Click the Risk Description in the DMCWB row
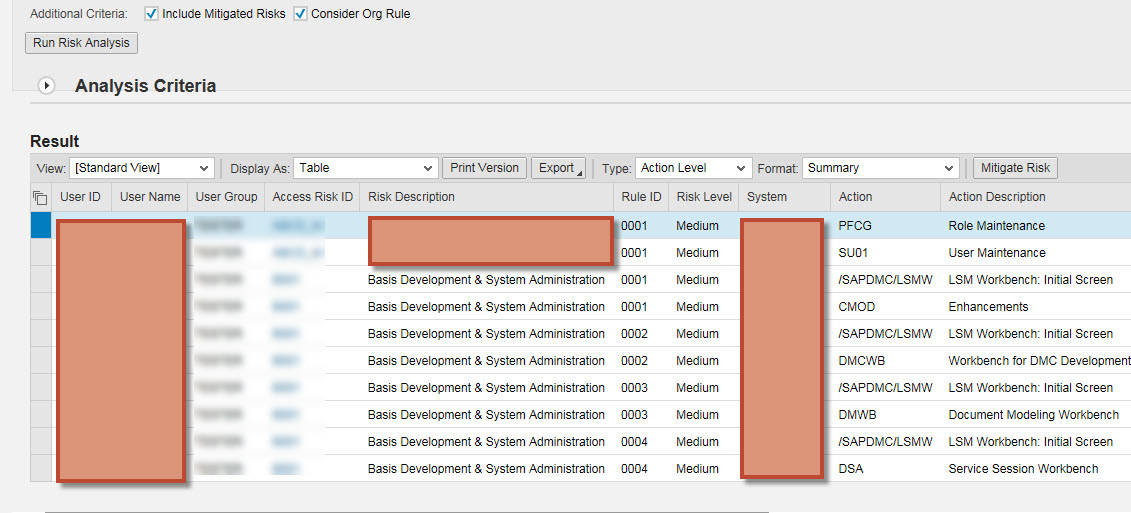 pyautogui.click(x=486, y=361)
